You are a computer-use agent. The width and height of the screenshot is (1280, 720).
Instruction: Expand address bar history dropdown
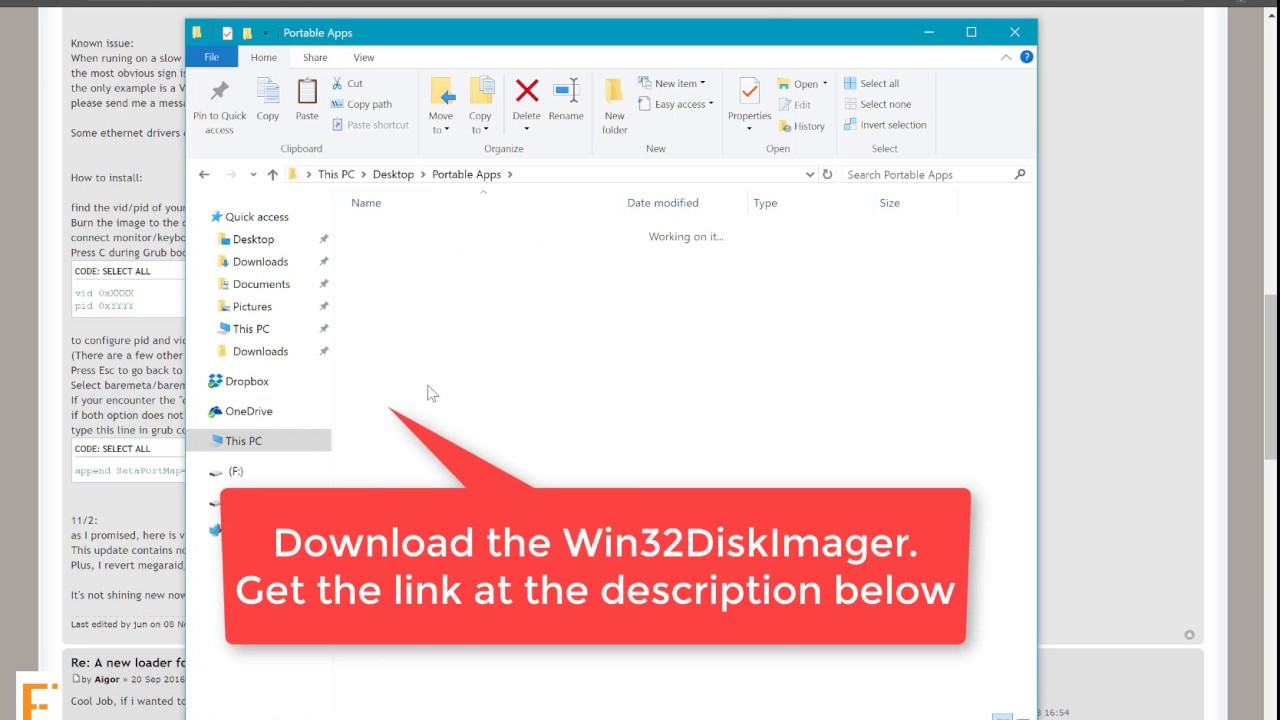point(810,174)
